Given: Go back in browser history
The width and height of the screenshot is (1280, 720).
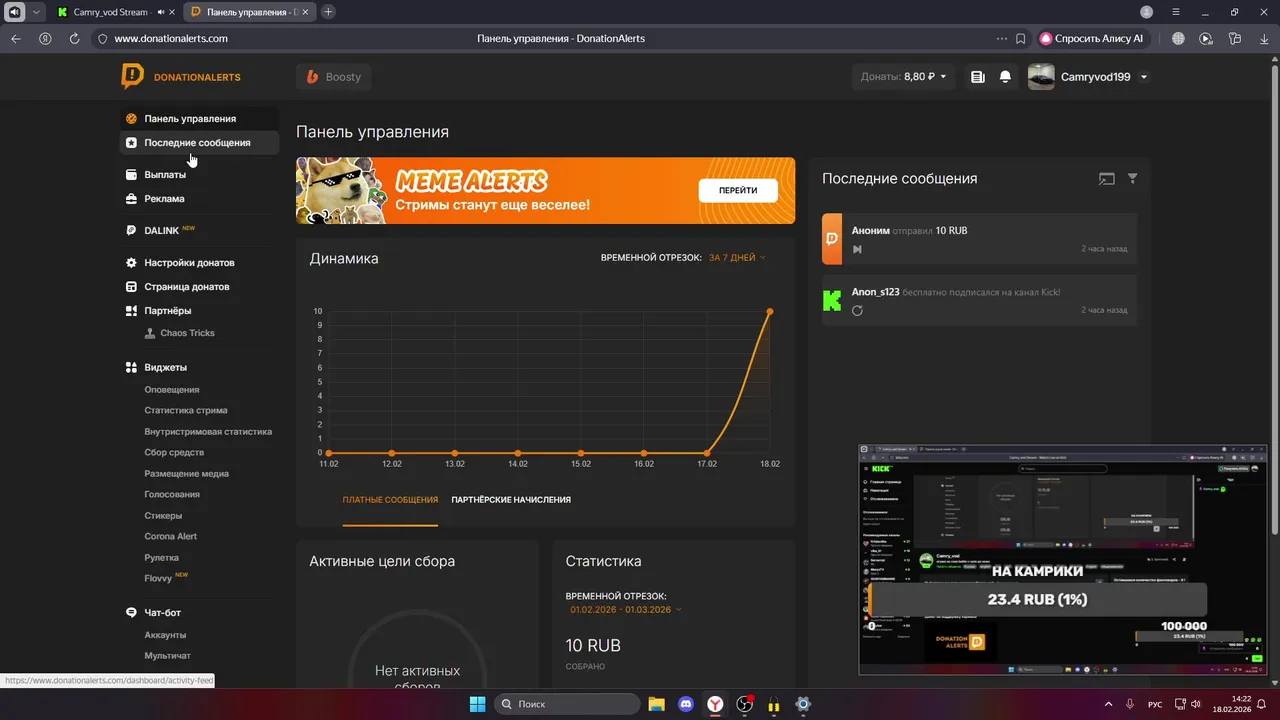Looking at the screenshot, I should (15, 38).
